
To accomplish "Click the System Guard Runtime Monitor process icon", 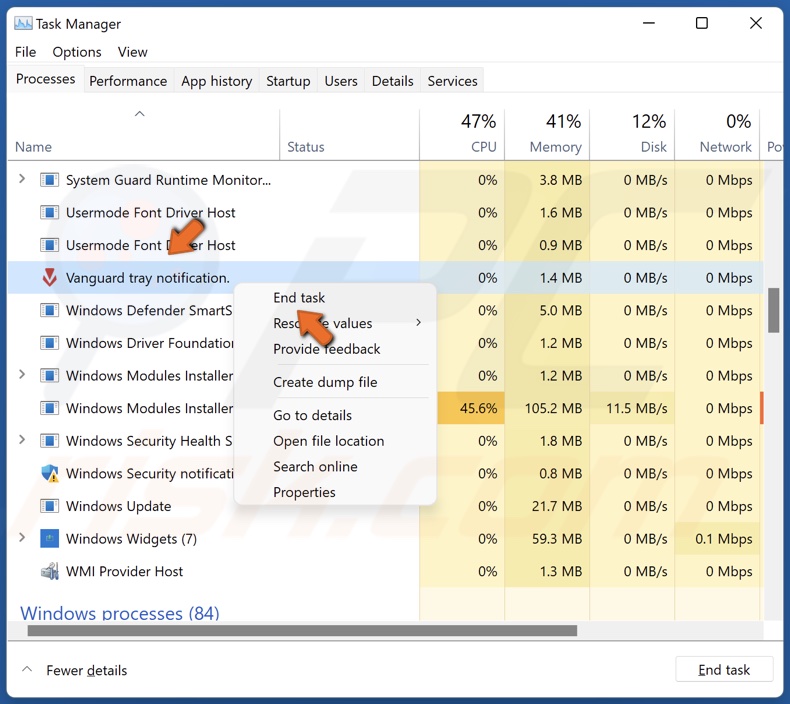I will 49,180.
